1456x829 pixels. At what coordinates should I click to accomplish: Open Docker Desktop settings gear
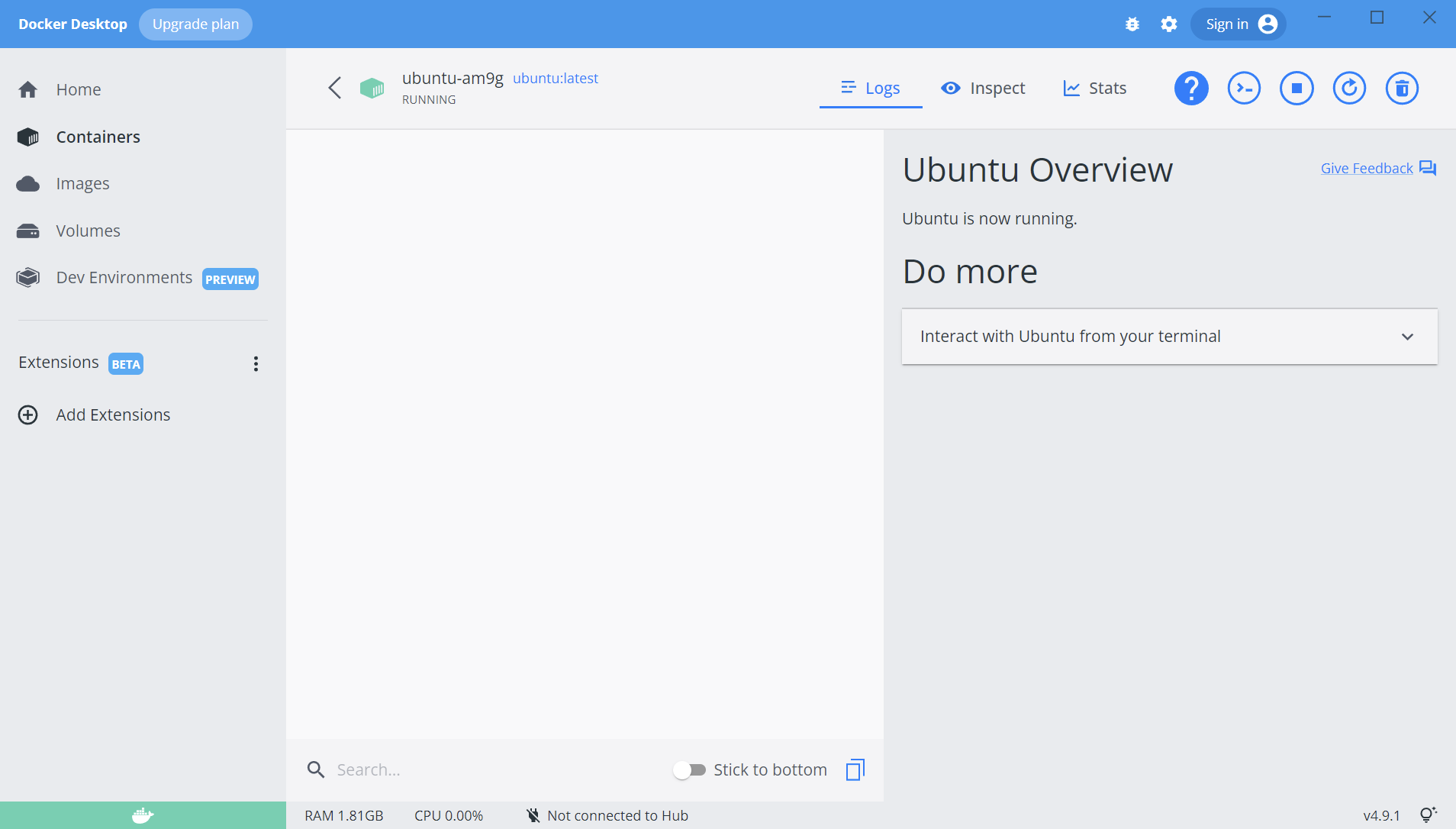[x=1170, y=24]
